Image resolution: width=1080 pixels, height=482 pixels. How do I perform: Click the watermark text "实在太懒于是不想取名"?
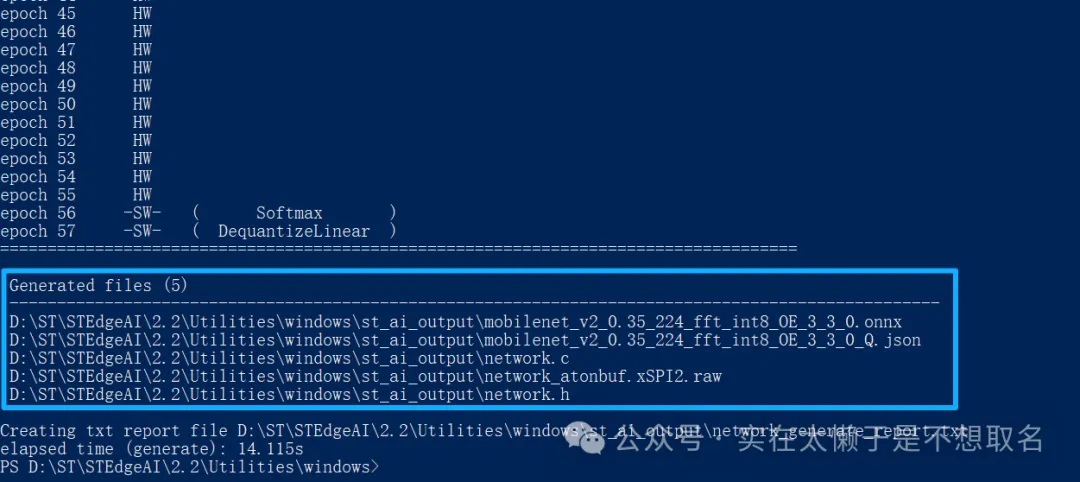pyautogui.click(x=890, y=439)
